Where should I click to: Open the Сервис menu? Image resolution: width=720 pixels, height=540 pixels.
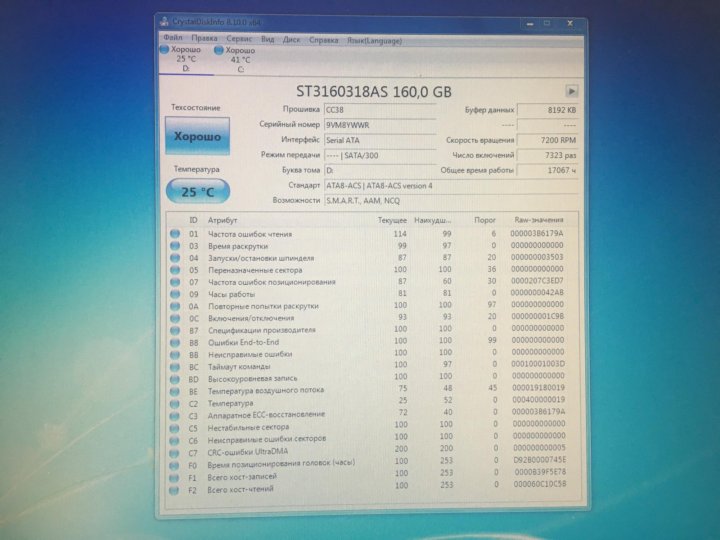click(x=239, y=39)
